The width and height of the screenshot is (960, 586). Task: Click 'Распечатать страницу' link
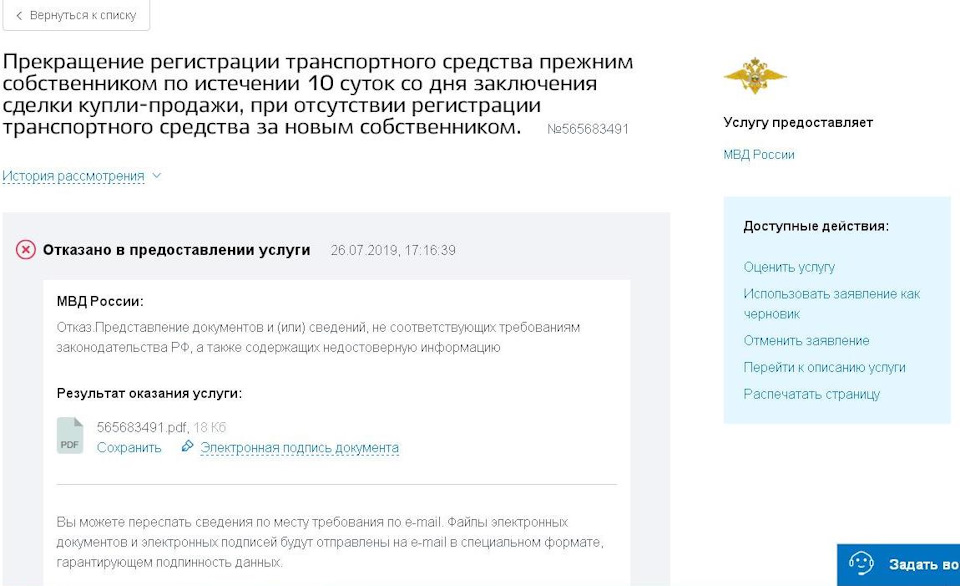click(x=811, y=394)
